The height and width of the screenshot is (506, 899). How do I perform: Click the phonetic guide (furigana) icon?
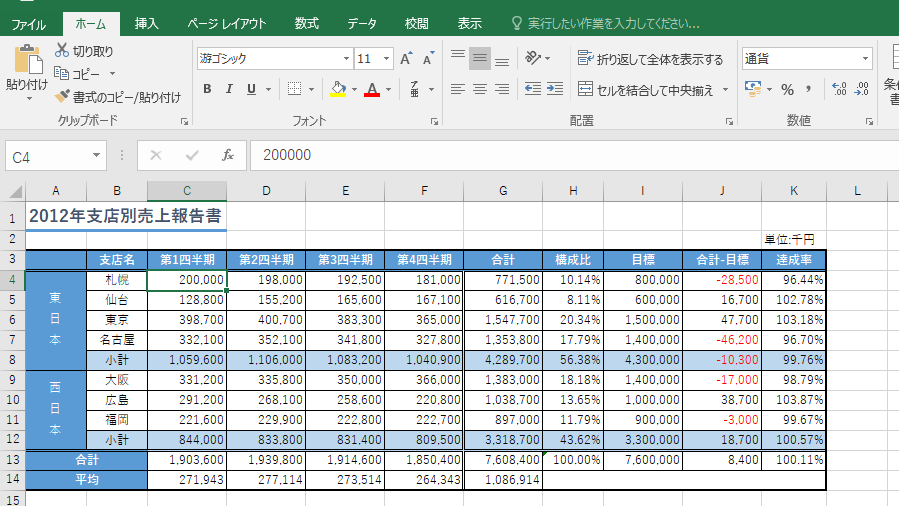pyautogui.click(x=415, y=89)
